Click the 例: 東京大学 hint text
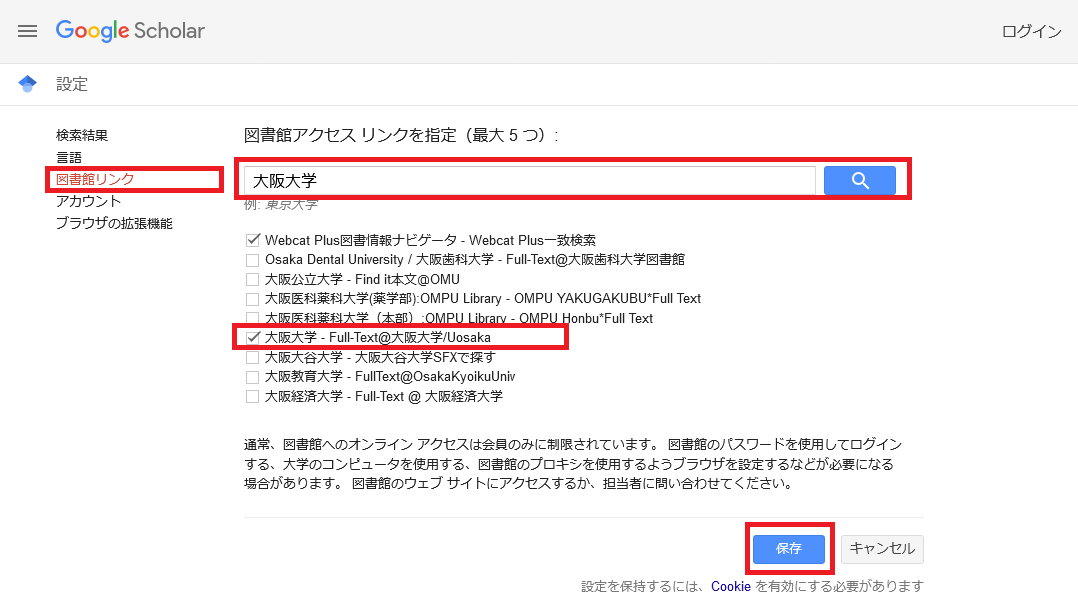Image resolution: width=1078 pixels, height=610 pixels. (280, 204)
